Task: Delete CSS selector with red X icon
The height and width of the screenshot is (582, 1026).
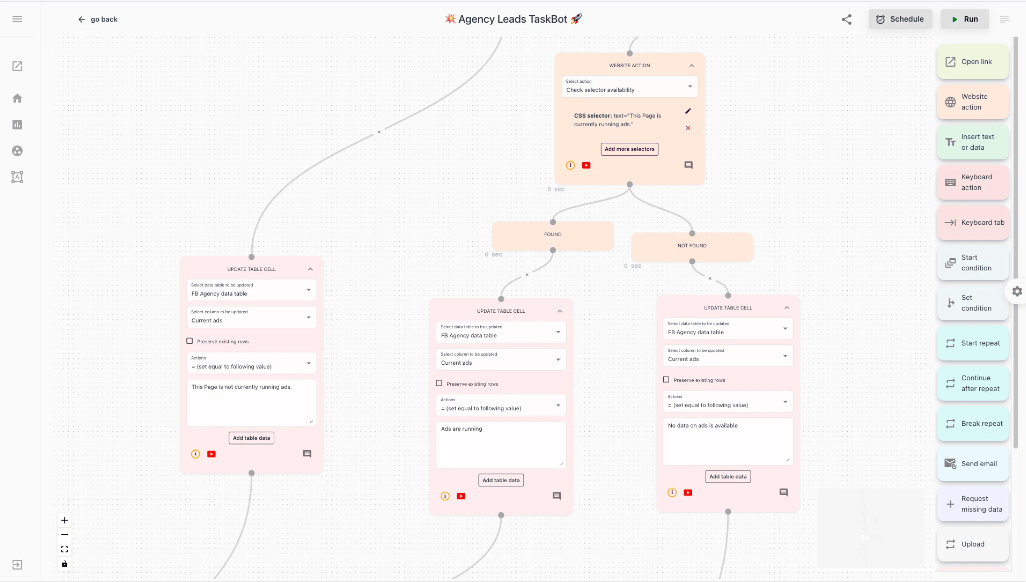Action: [x=688, y=127]
